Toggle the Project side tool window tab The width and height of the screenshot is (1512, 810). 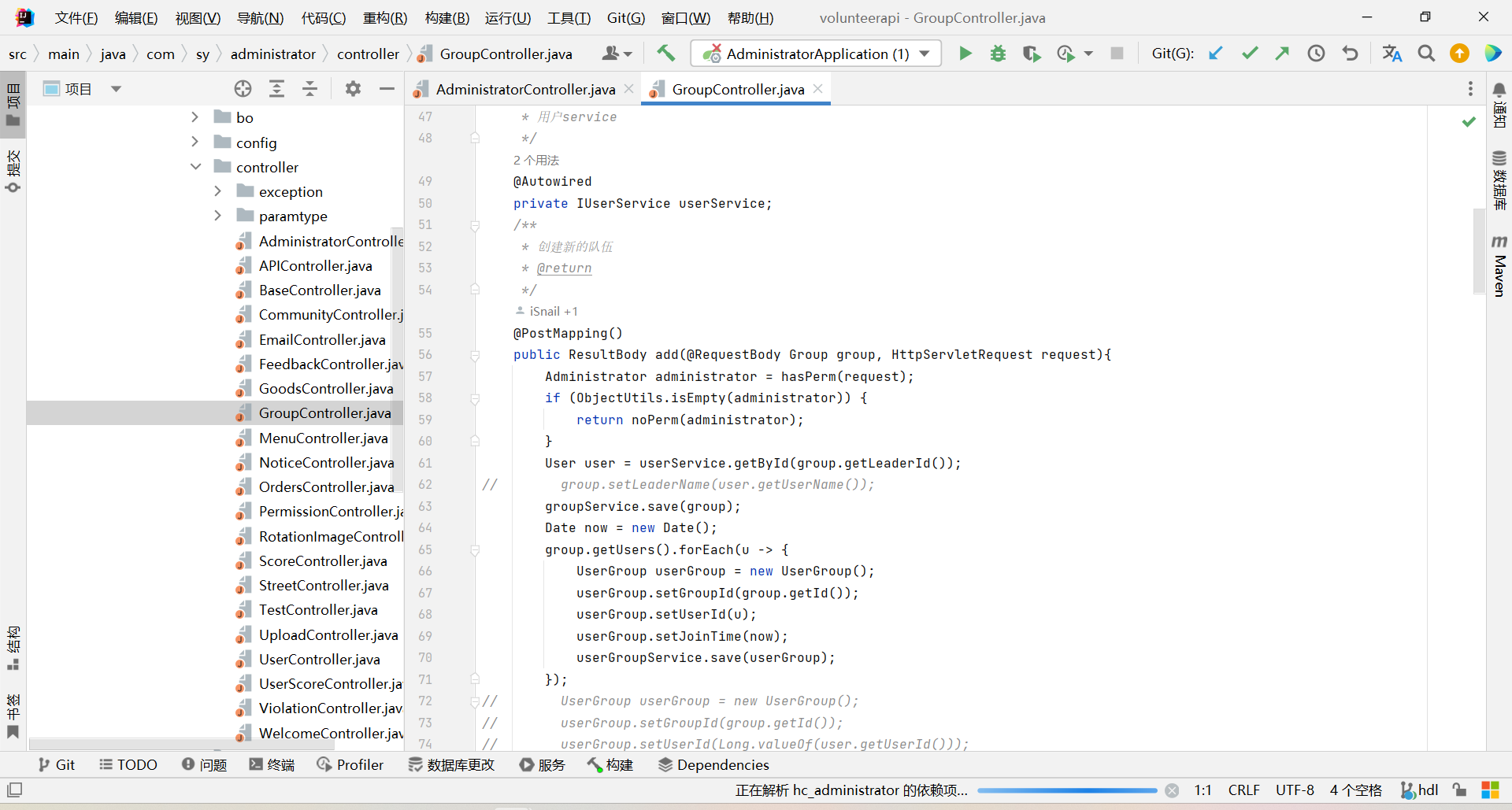coord(13,105)
